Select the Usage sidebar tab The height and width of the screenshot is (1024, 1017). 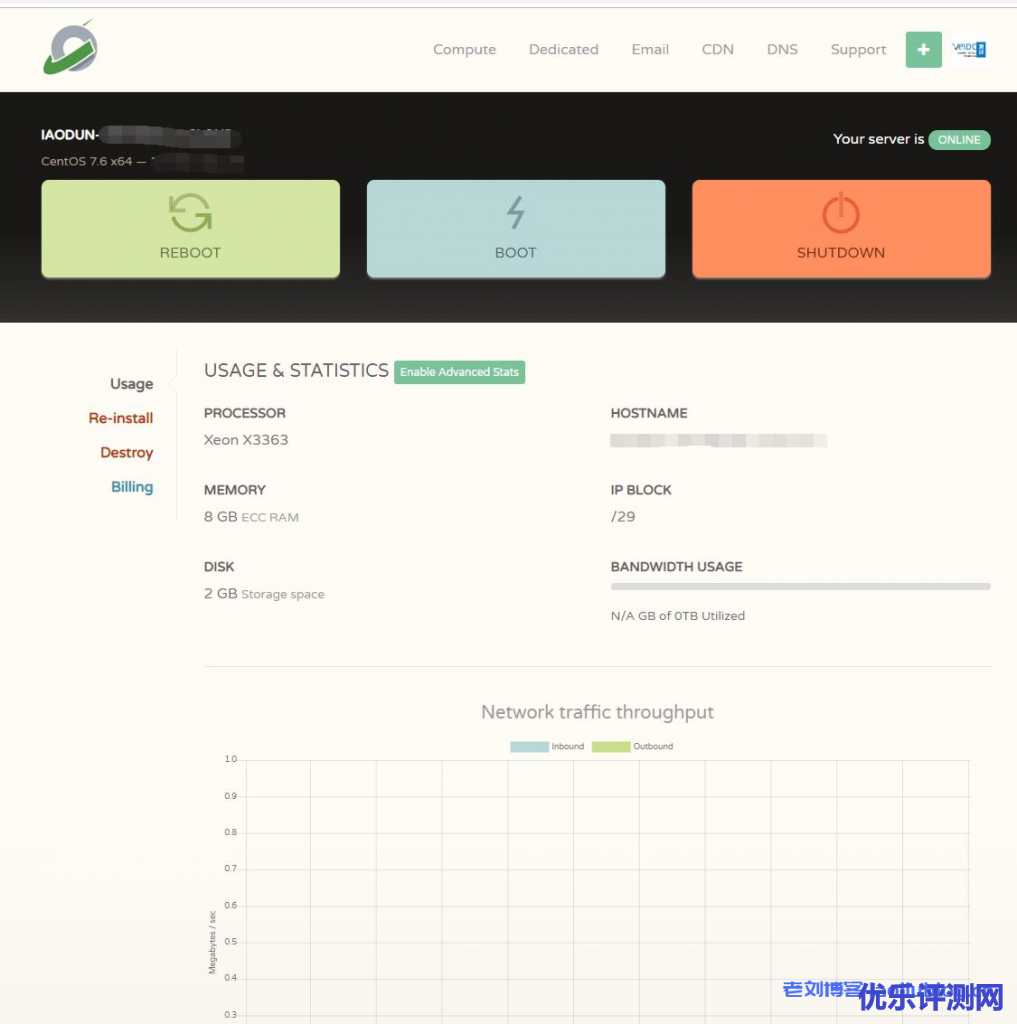(131, 384)
